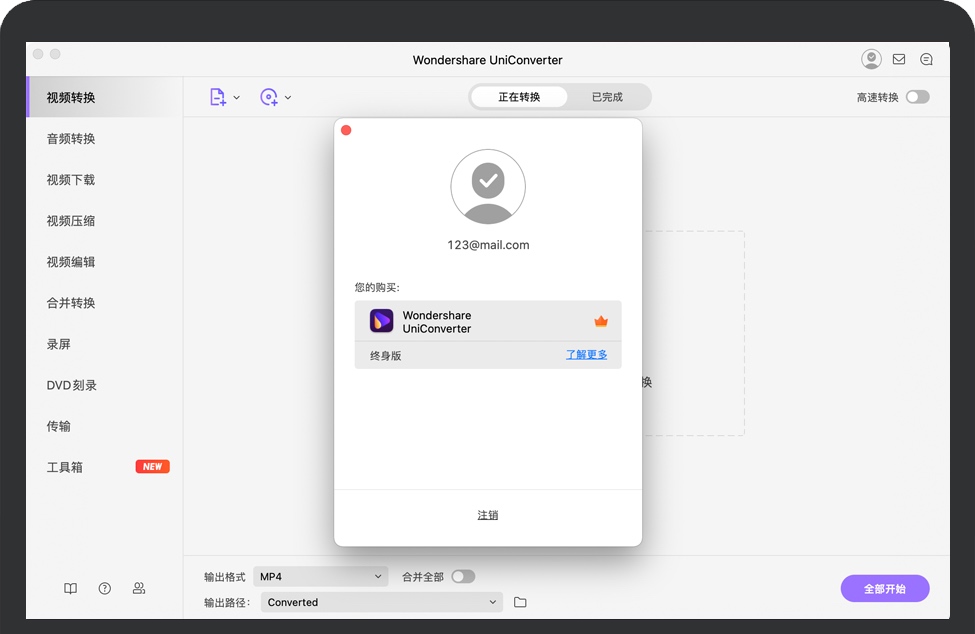Viewport: 975px width, 634px height.
Task: Click the add file icon
Action: click(x=217, y=97)
